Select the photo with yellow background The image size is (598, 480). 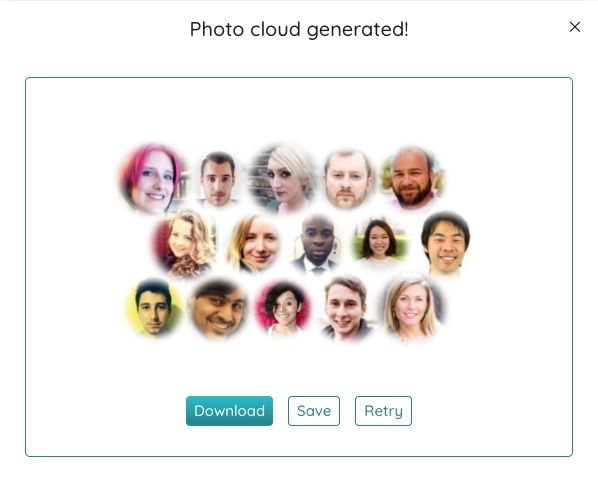[153, 307]
